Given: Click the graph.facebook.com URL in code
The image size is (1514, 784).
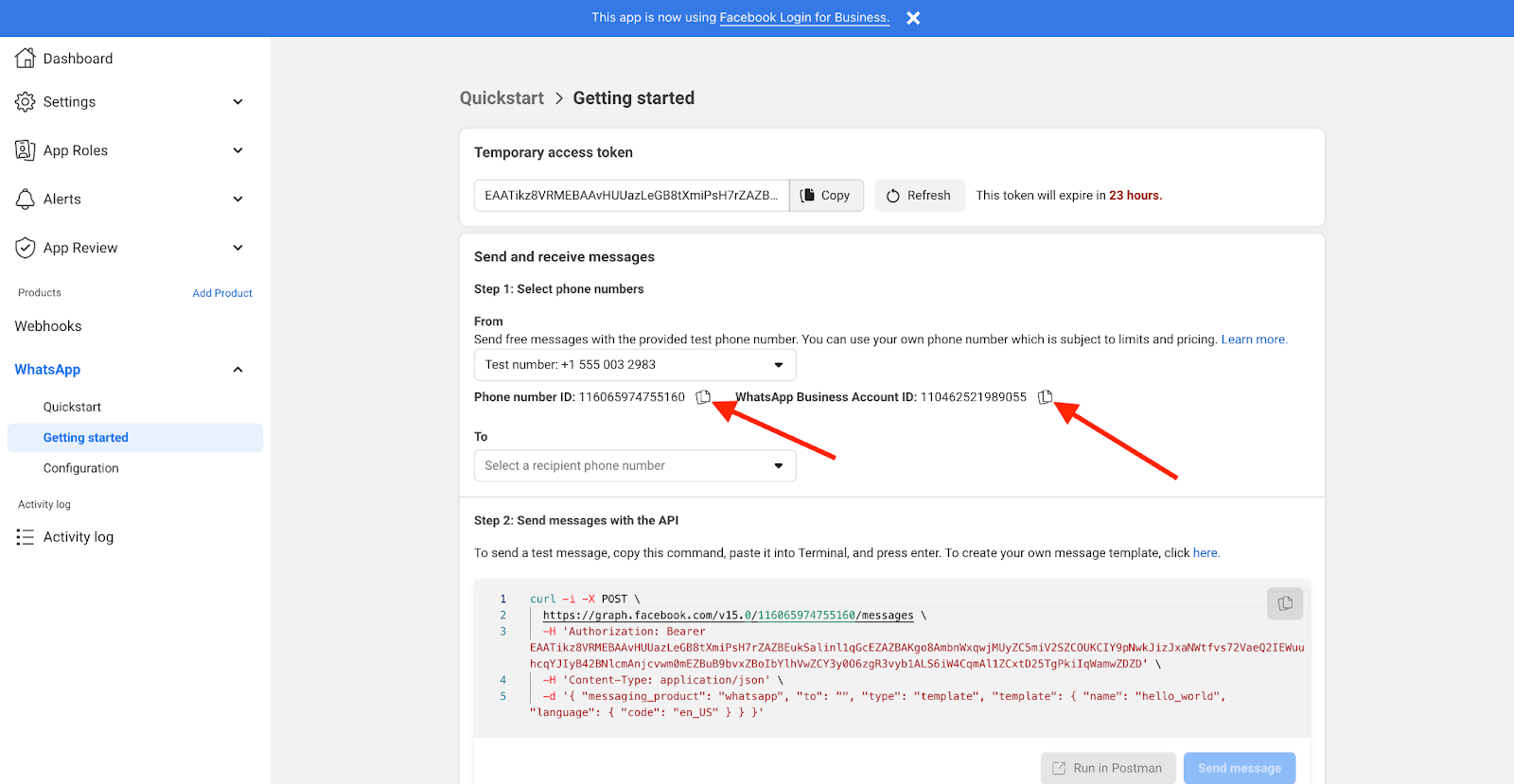Looking at the screenshot, I should click(728, 616).
